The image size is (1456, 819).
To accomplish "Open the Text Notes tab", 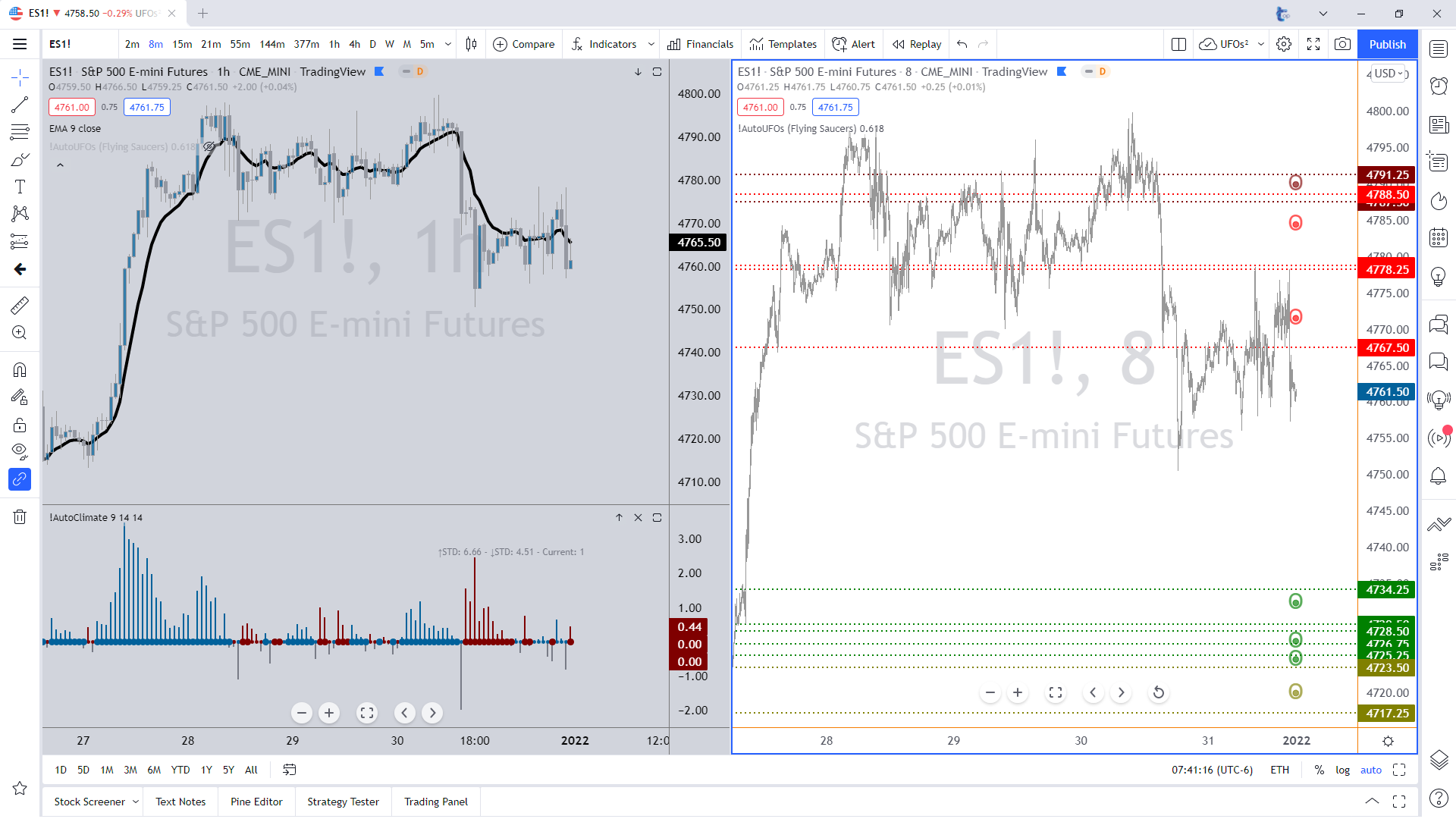I will coord(180,802).
